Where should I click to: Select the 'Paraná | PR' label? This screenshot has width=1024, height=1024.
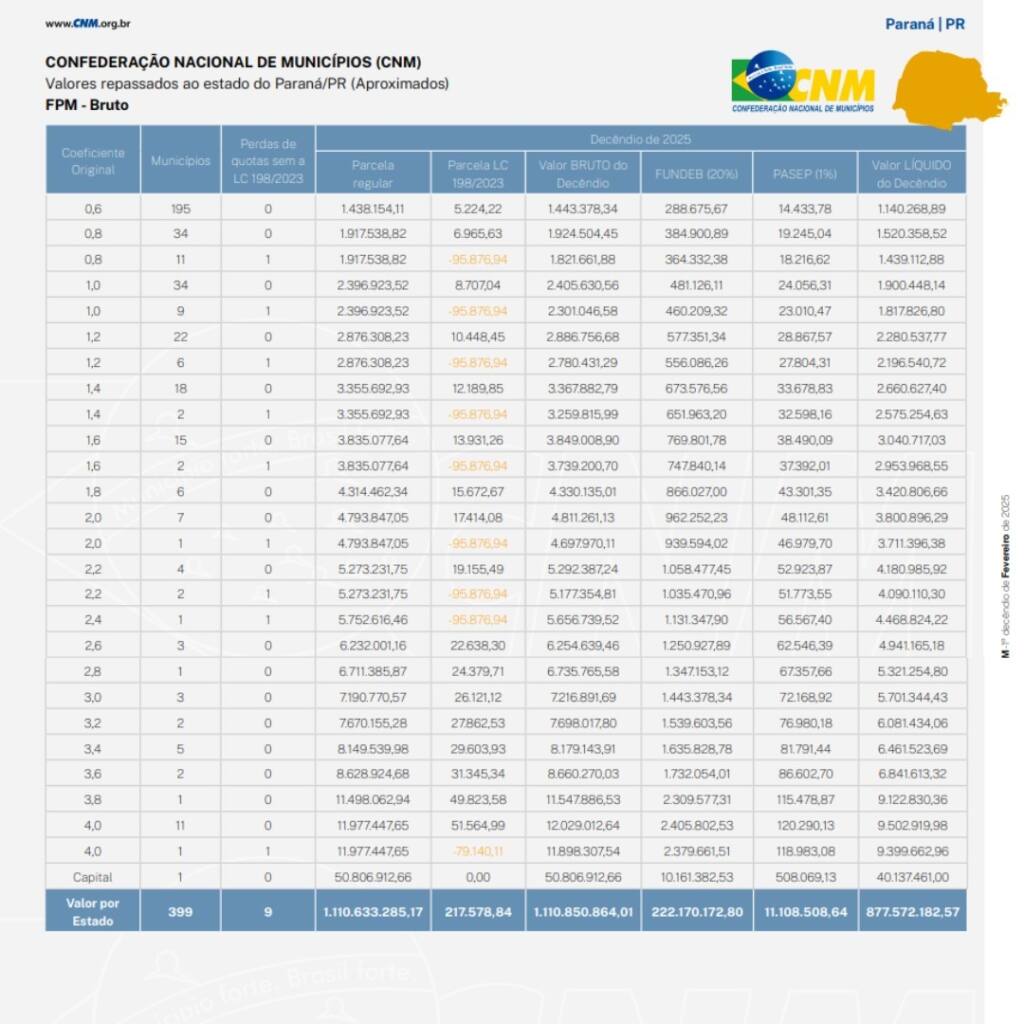925,24
